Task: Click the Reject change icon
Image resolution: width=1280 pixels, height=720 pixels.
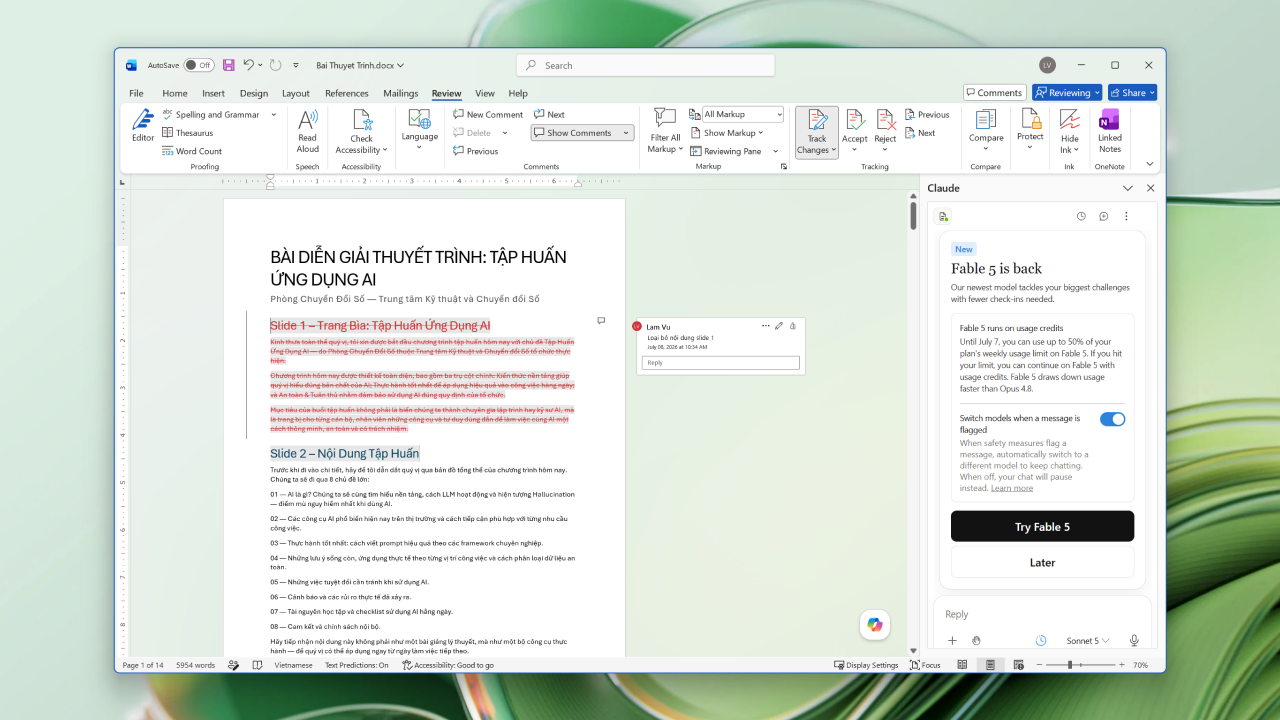Action: pos(886,120)
